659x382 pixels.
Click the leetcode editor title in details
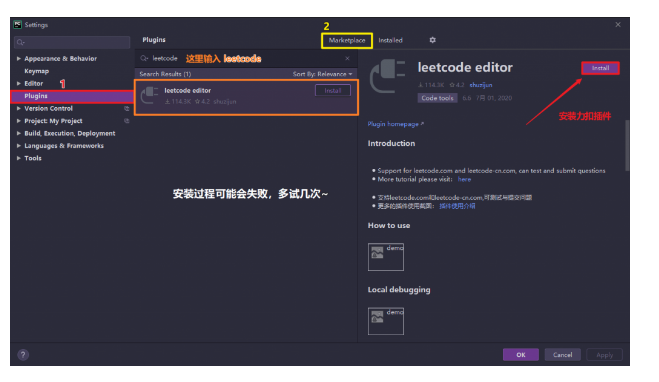pos(465,67)
